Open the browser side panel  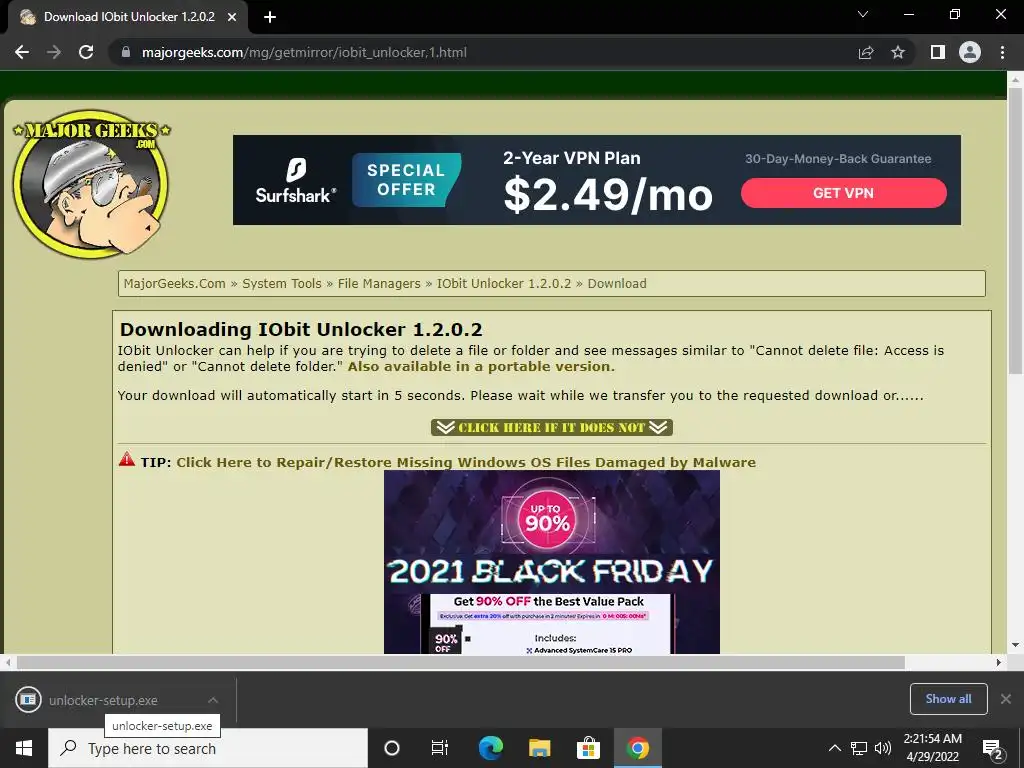click(938, 52)
